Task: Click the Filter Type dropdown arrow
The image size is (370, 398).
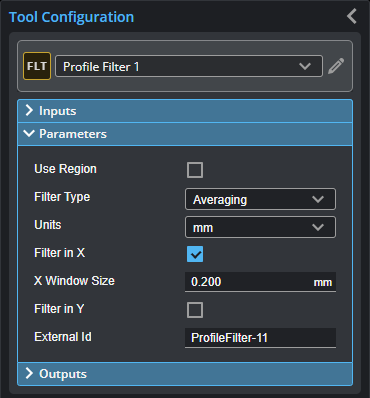Action: (x=318, y=199)
